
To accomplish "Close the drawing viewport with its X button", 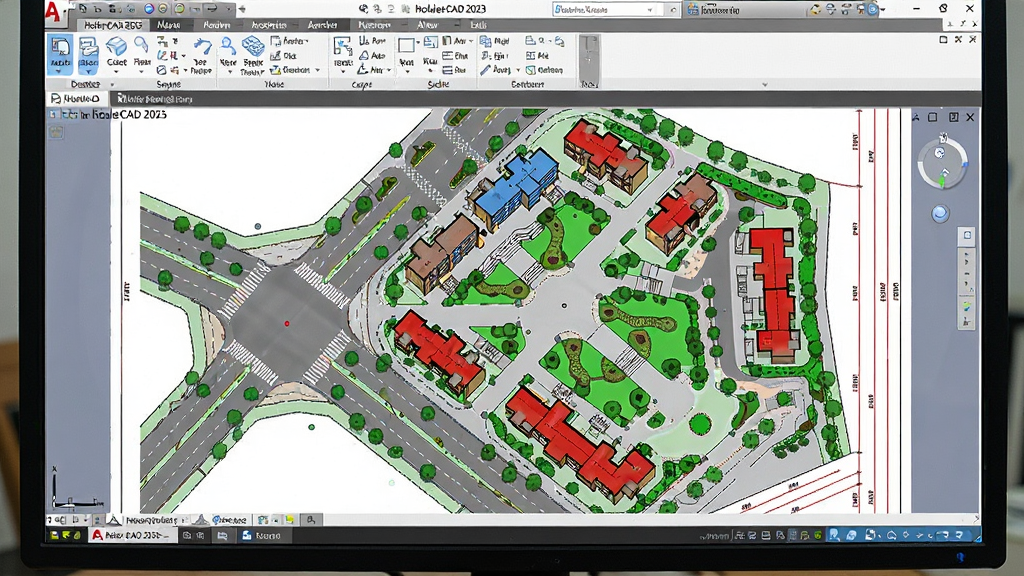I will coord(970,118).
